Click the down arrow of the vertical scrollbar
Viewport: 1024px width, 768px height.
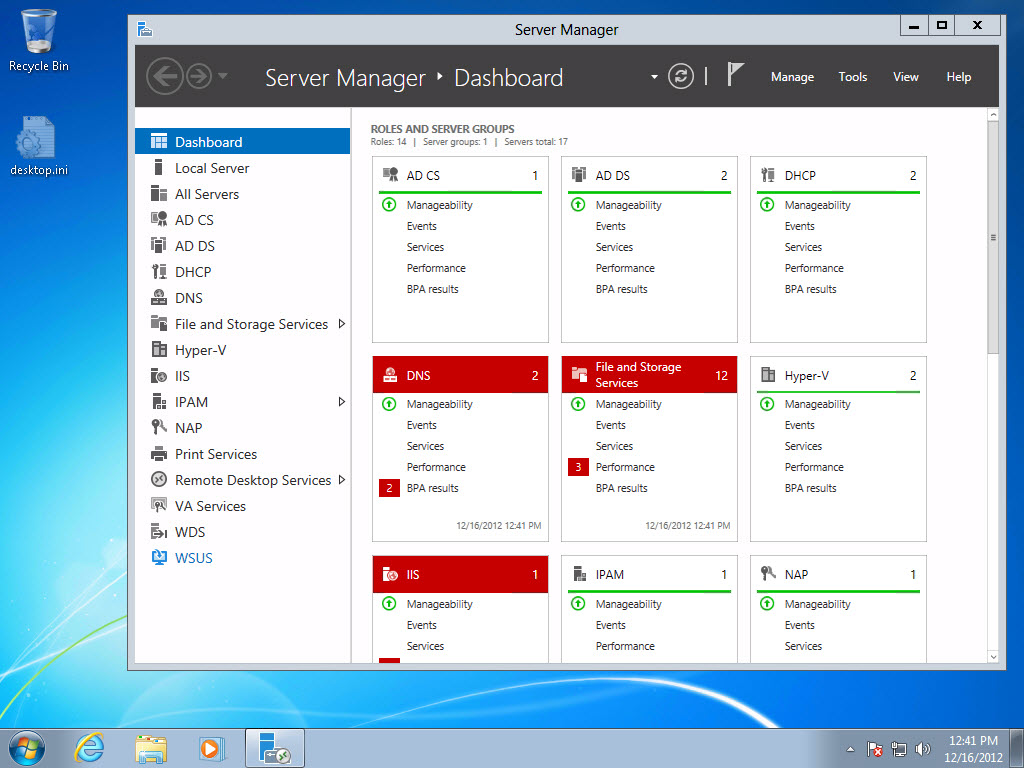pyautogui.click(x=993, y=655)
